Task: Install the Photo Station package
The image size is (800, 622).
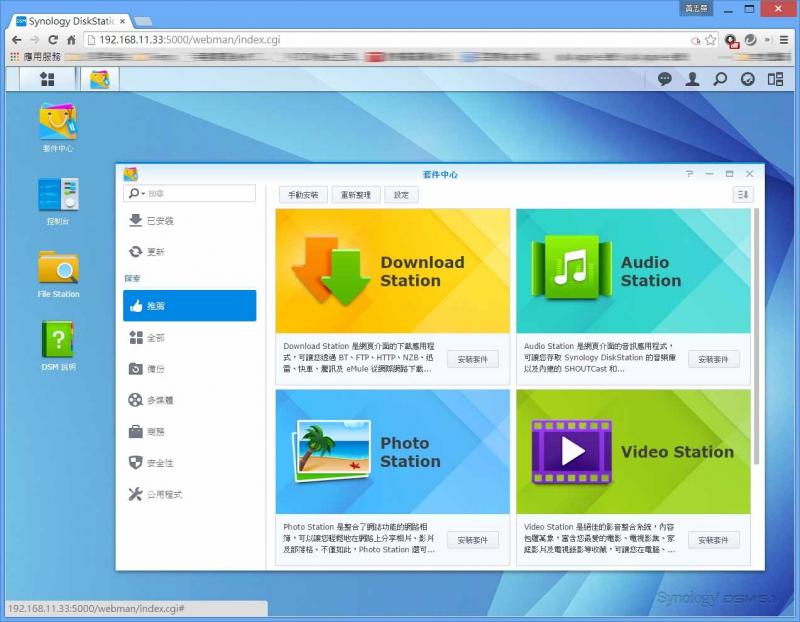Action: (472, 540)
